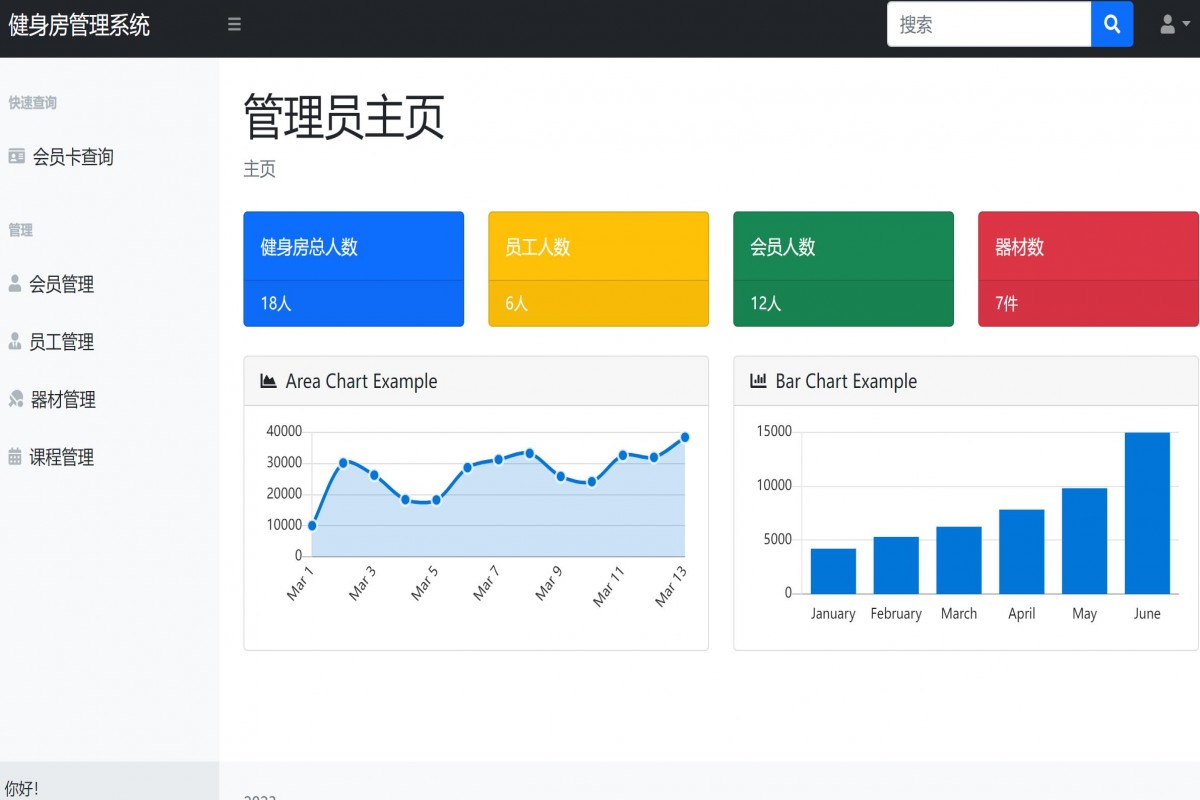Viewport: 1200px width, 800px height.
Task: Open the 会员卡查询 card icon in sidebar
Action: (15, 156)
